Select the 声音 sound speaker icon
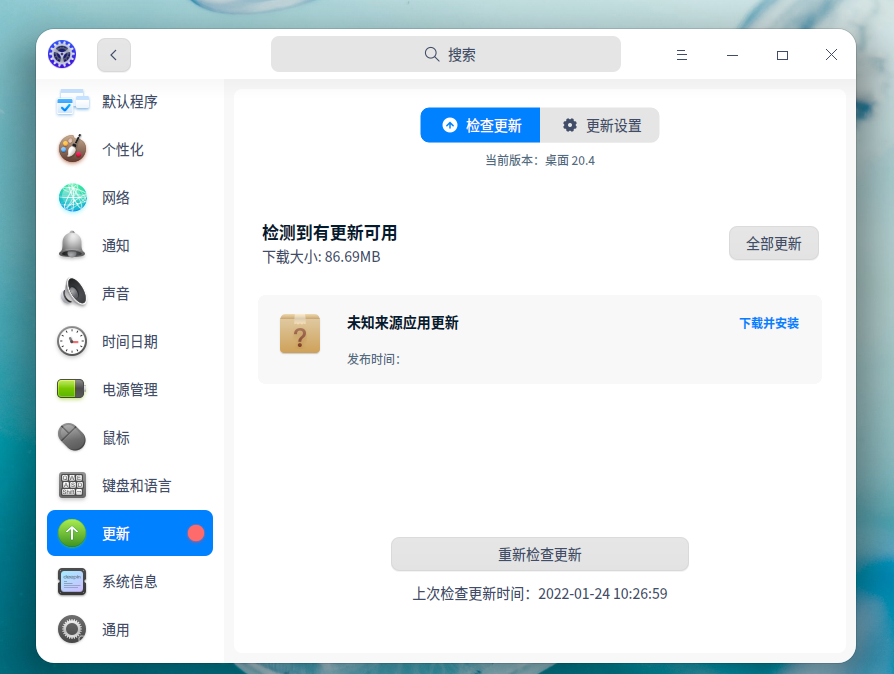Screen dimensions: 894x674 click(x=72, y=293)
